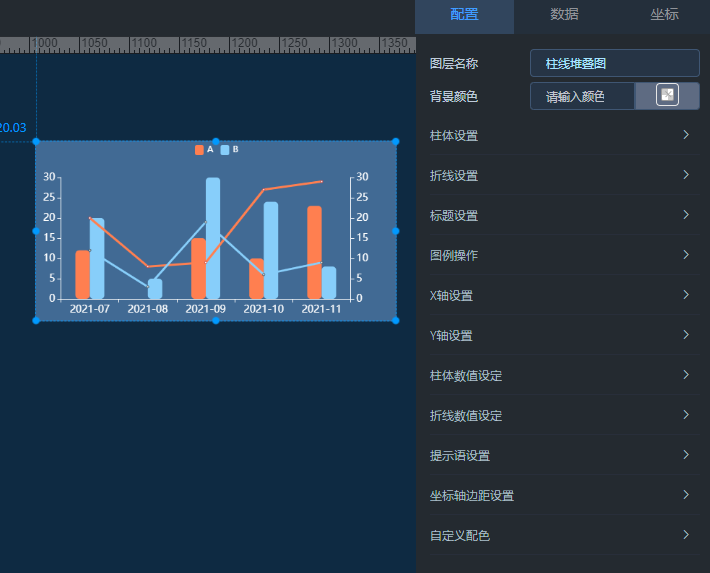Click the tall blue 2021-09 bar
The width and height of the screenshot is (710, 573).
pyautogui.click(x=213, y=238)
